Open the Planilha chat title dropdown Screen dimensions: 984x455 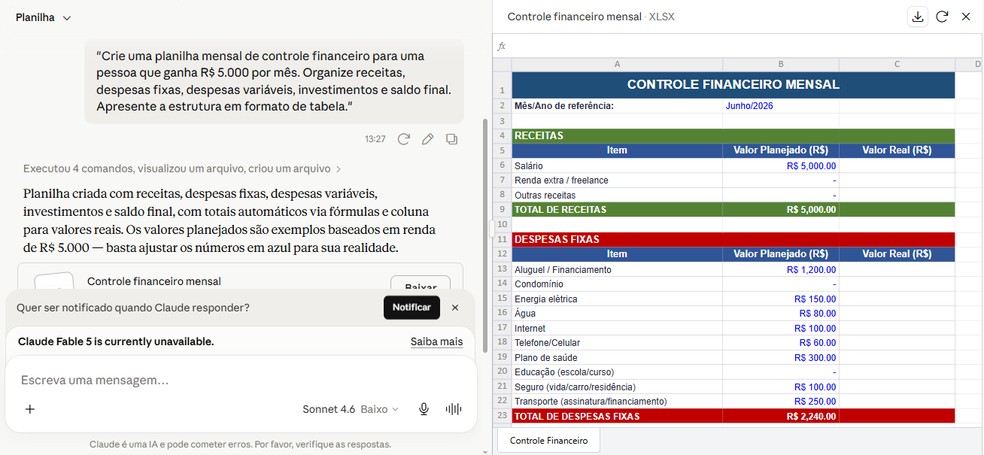tap(43, 18)
